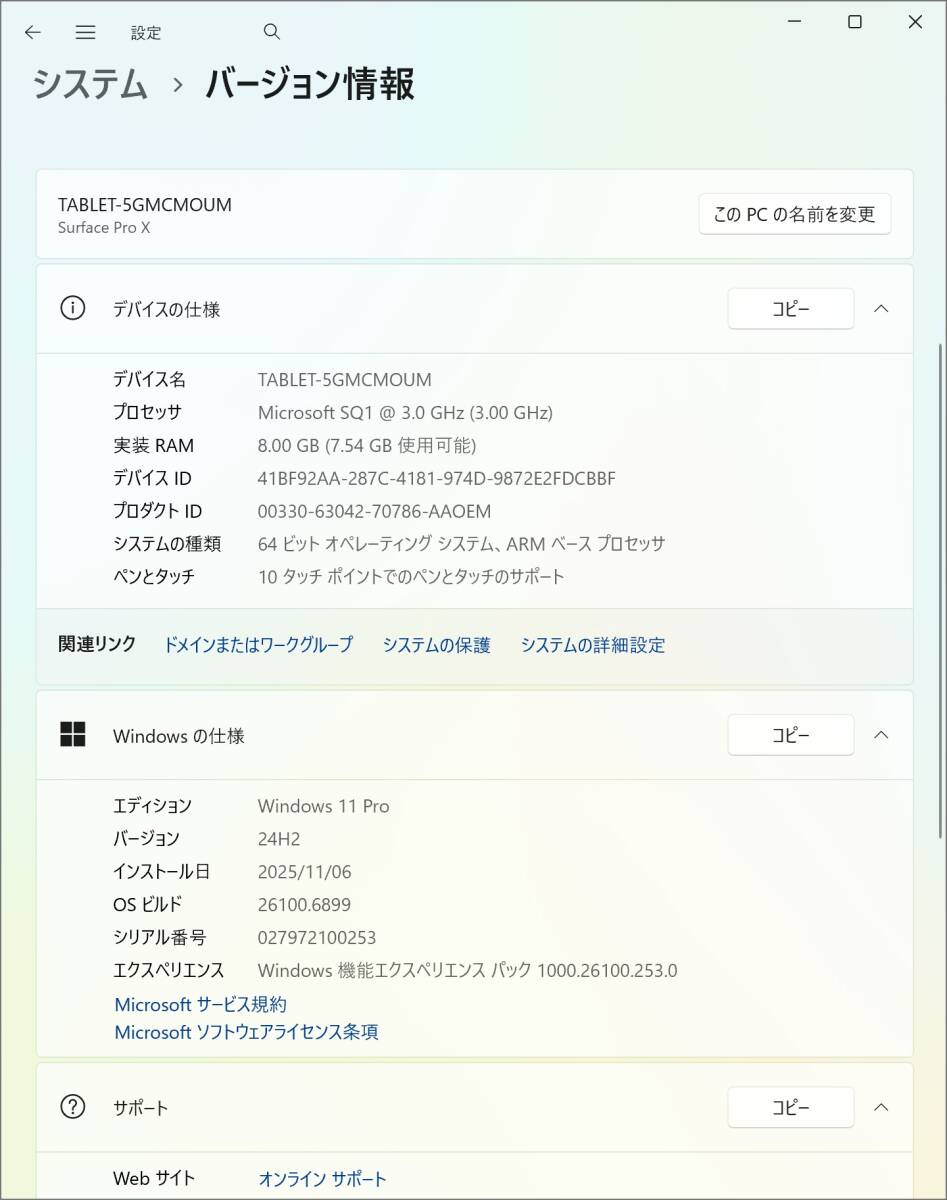947x1200 pixels.
Task: Click the Windows logo beside Windows の仕様
Action: (73, 734)
